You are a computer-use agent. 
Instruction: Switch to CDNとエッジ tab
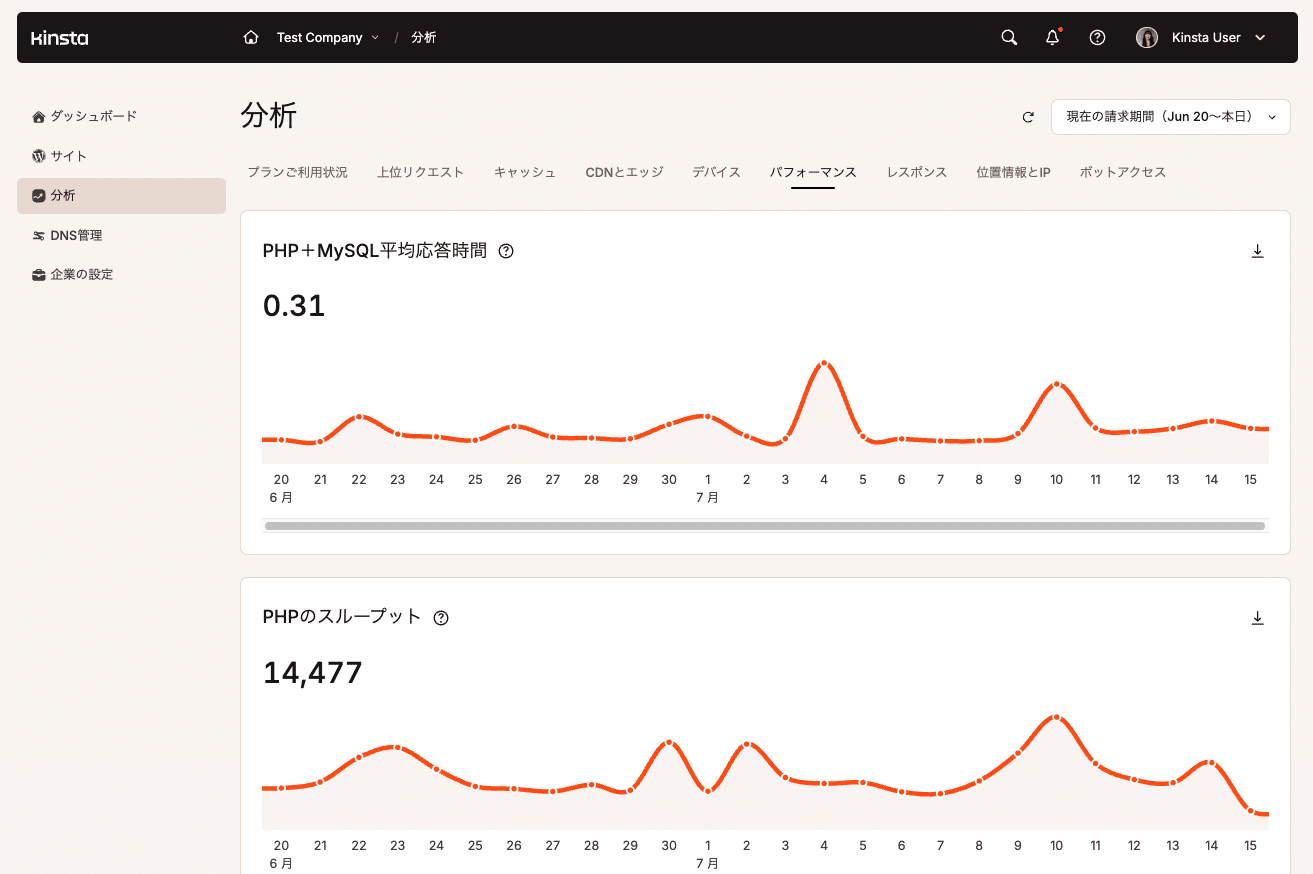(x=624, y=172)
